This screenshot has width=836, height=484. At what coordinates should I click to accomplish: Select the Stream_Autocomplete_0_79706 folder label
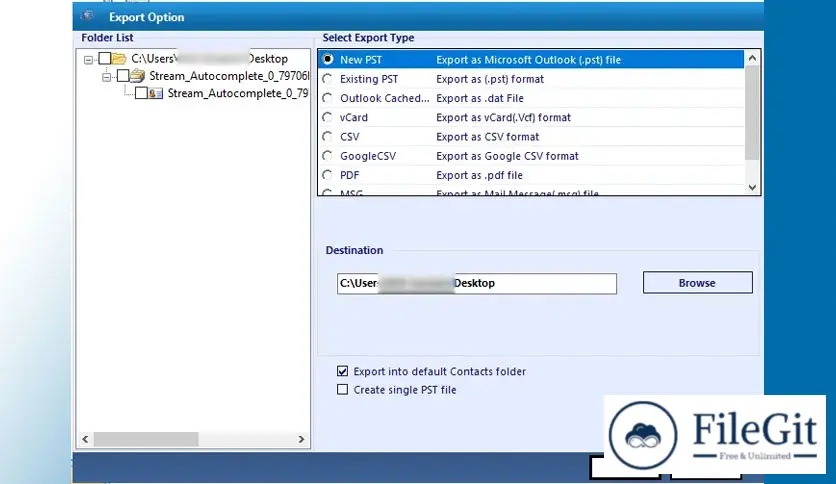[x=229, y=76]
